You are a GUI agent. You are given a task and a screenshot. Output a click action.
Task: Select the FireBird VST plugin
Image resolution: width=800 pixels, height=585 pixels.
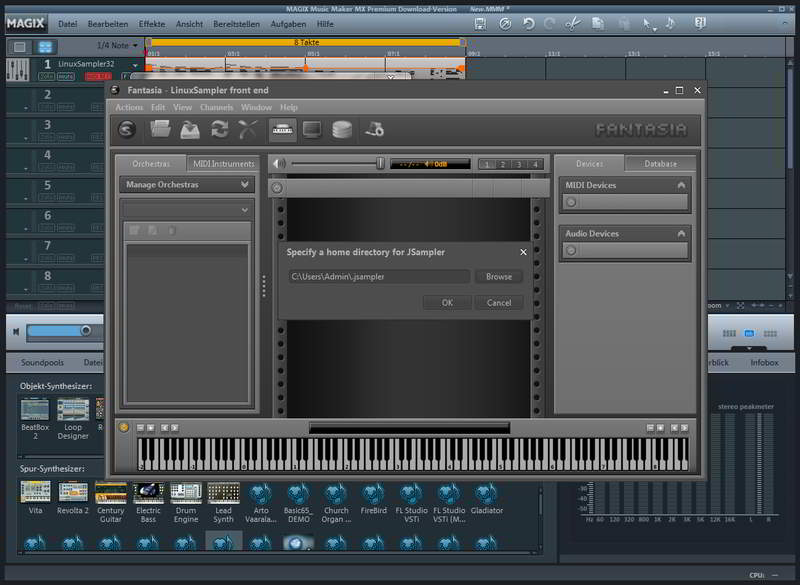point(373,493)
